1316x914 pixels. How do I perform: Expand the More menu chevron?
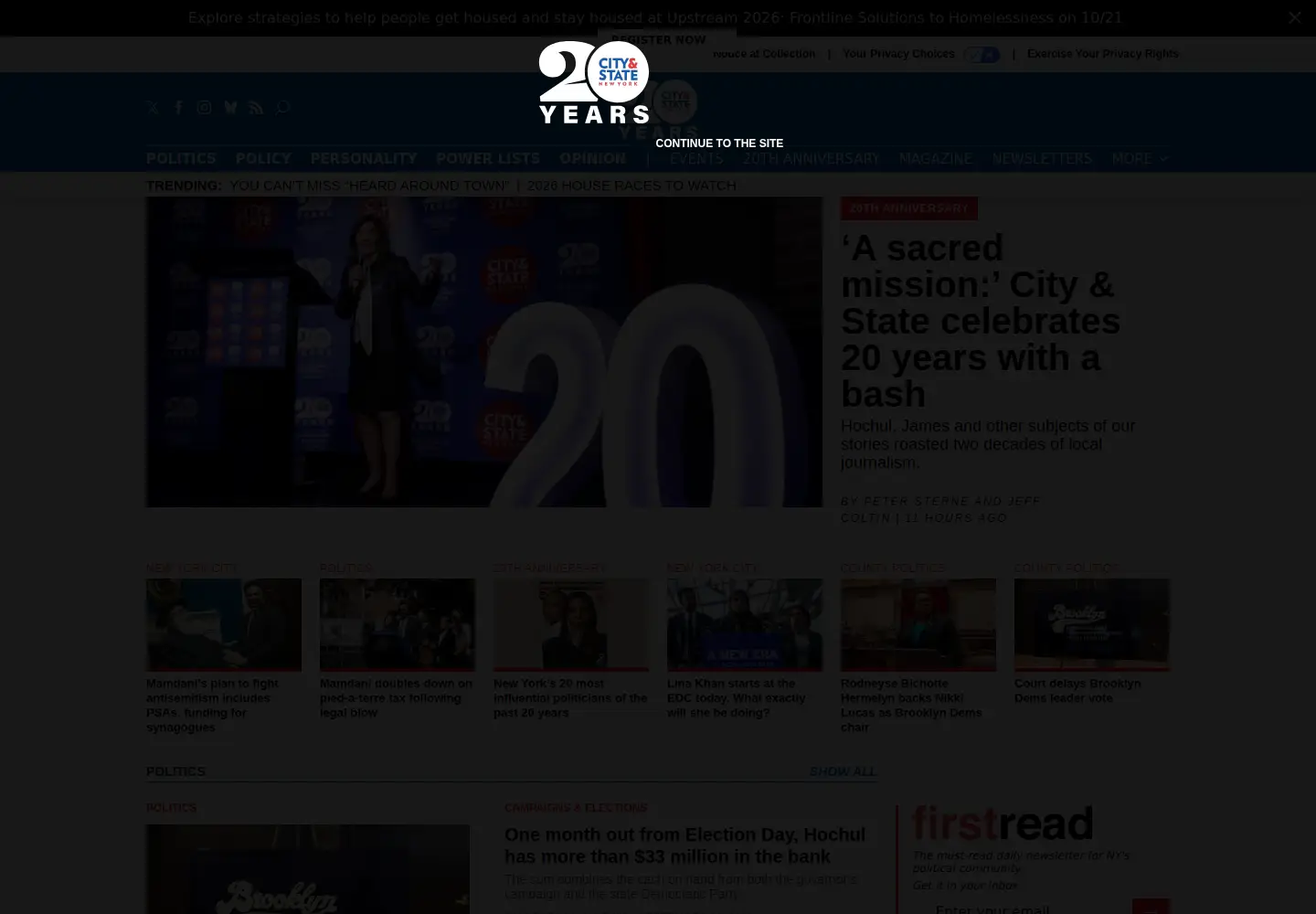[x=1163, y=159]
